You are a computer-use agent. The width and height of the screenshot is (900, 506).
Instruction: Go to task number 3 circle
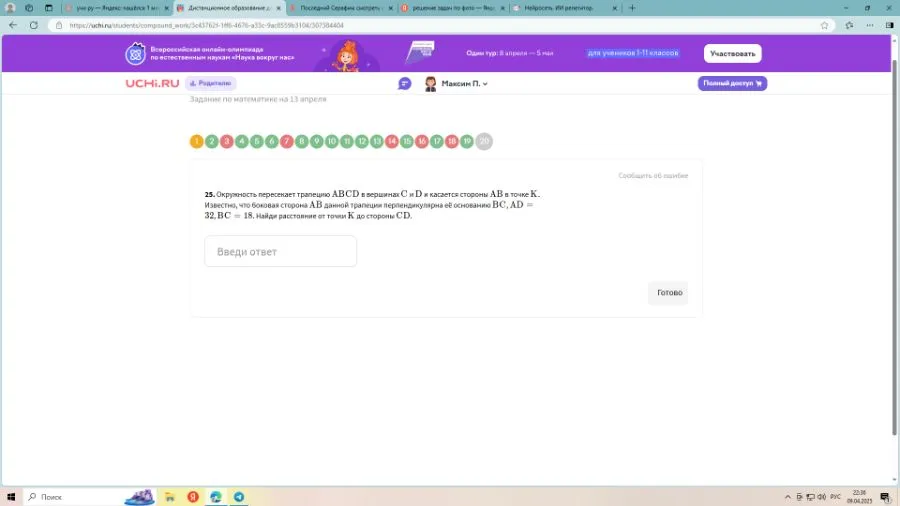point(227,141)
